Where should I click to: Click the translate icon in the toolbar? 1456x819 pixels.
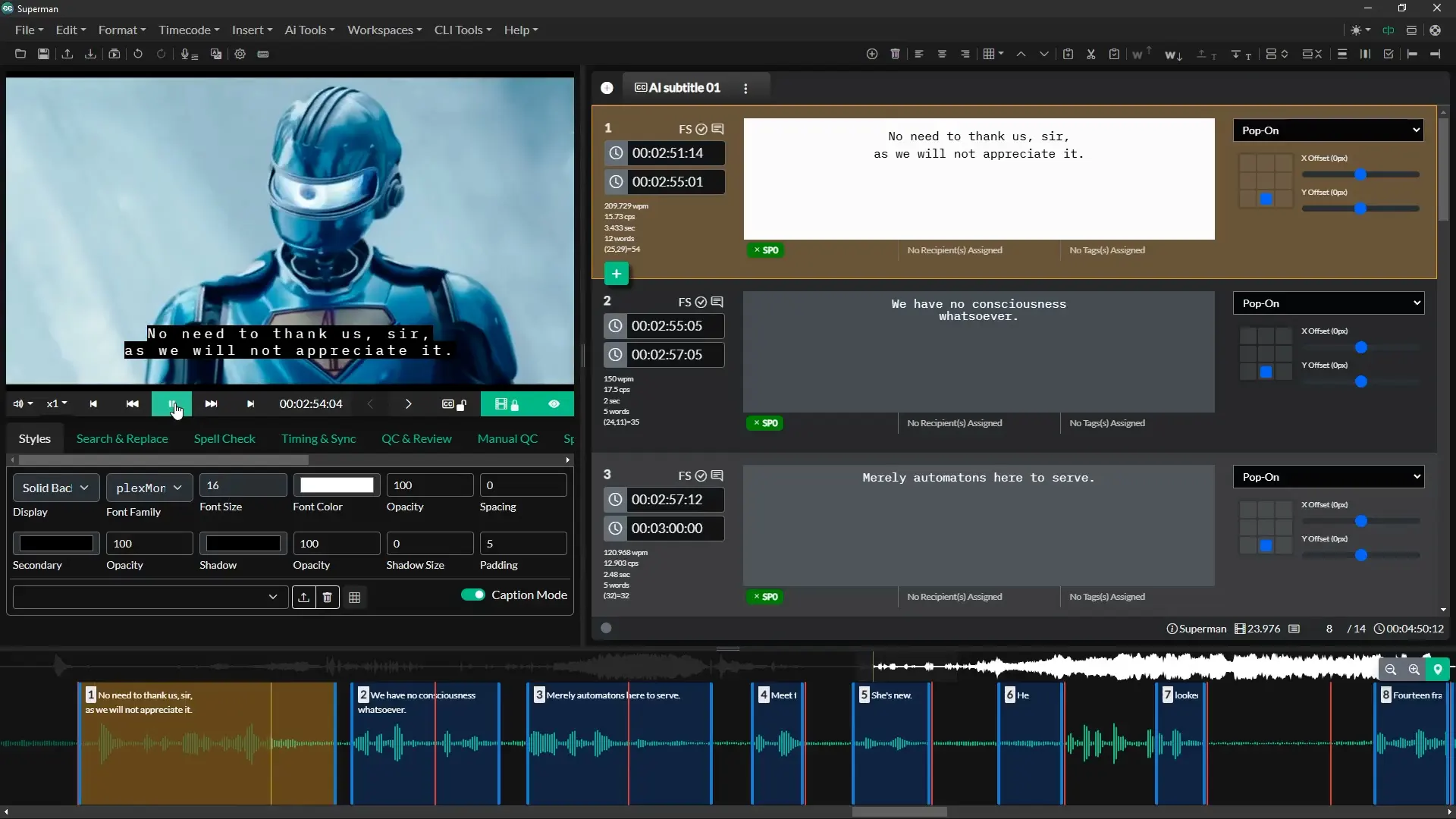tap(216, 54)
